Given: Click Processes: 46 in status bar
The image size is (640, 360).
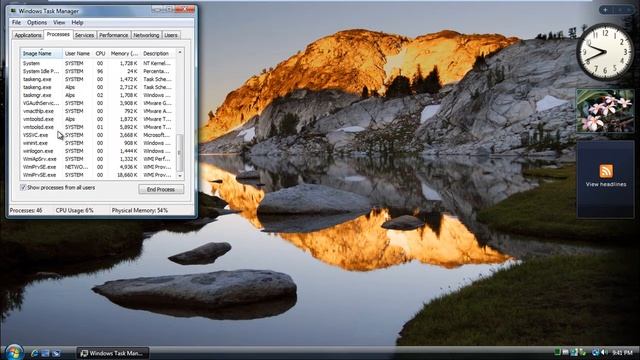Looking at the screenshot, I should (x=26, y=210).
